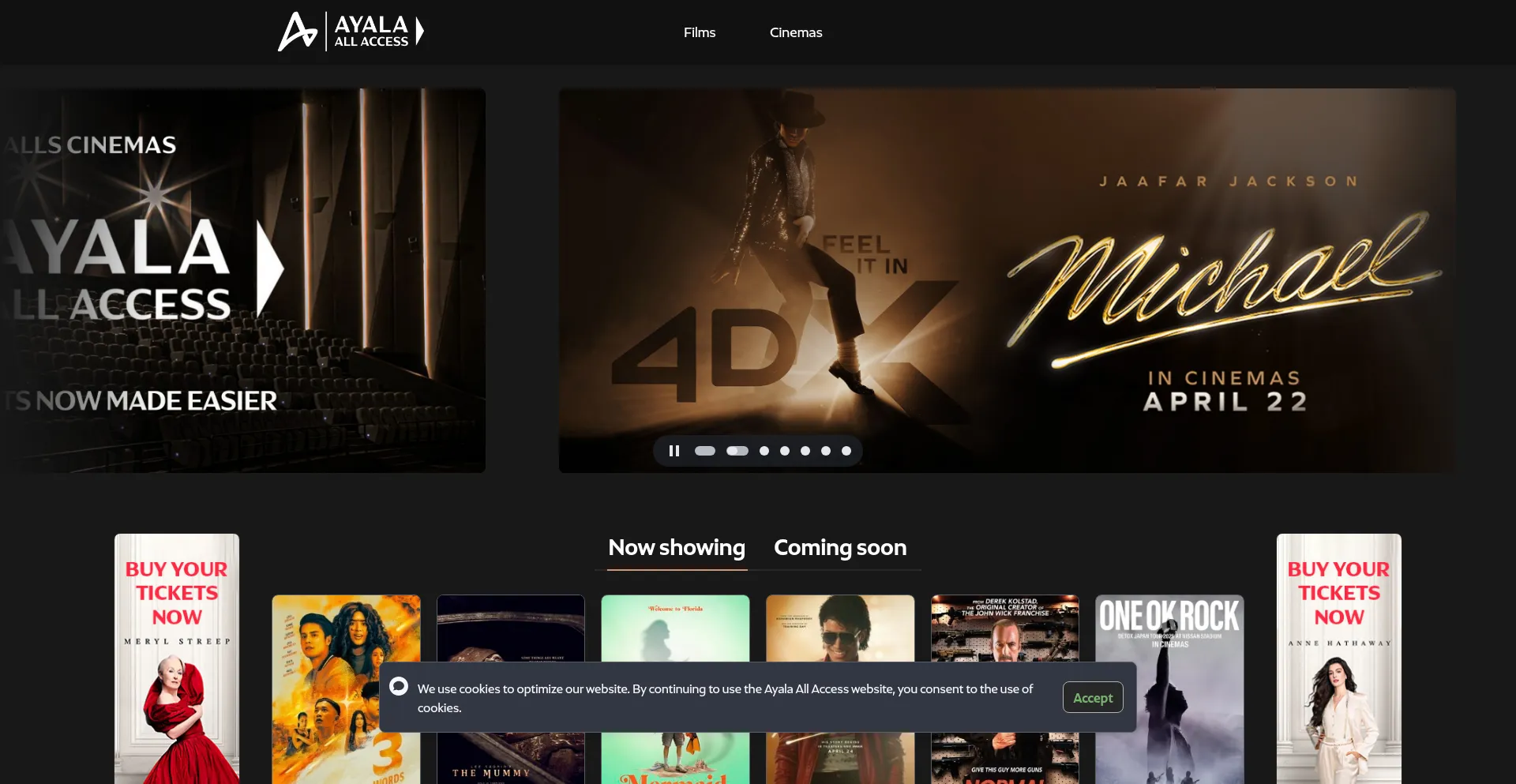This screenshot has height=784, width=1516.
Task: Open the Meryl Streep ticket ad
Action: point(177,659)
